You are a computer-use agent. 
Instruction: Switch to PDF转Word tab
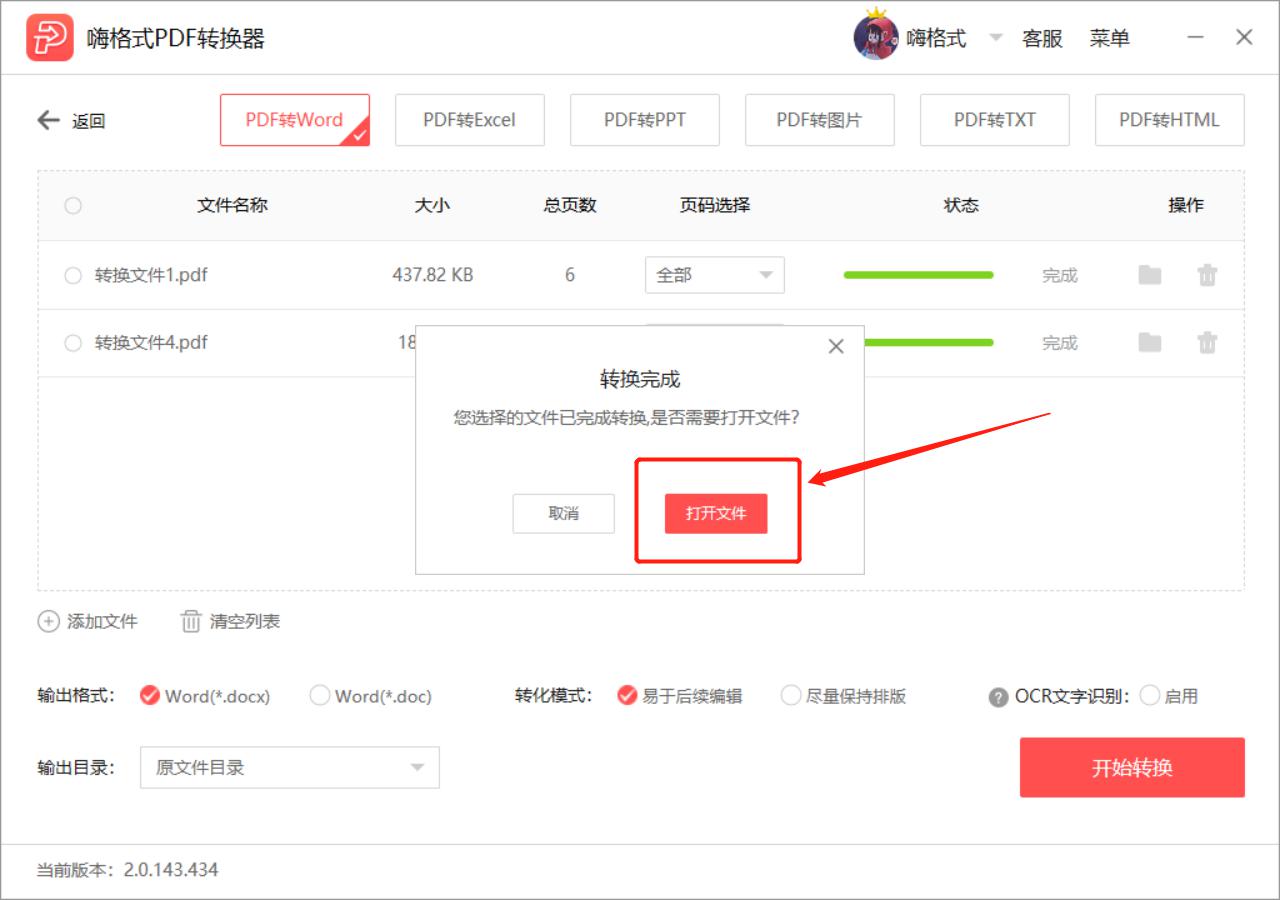[x=295, y=120]
